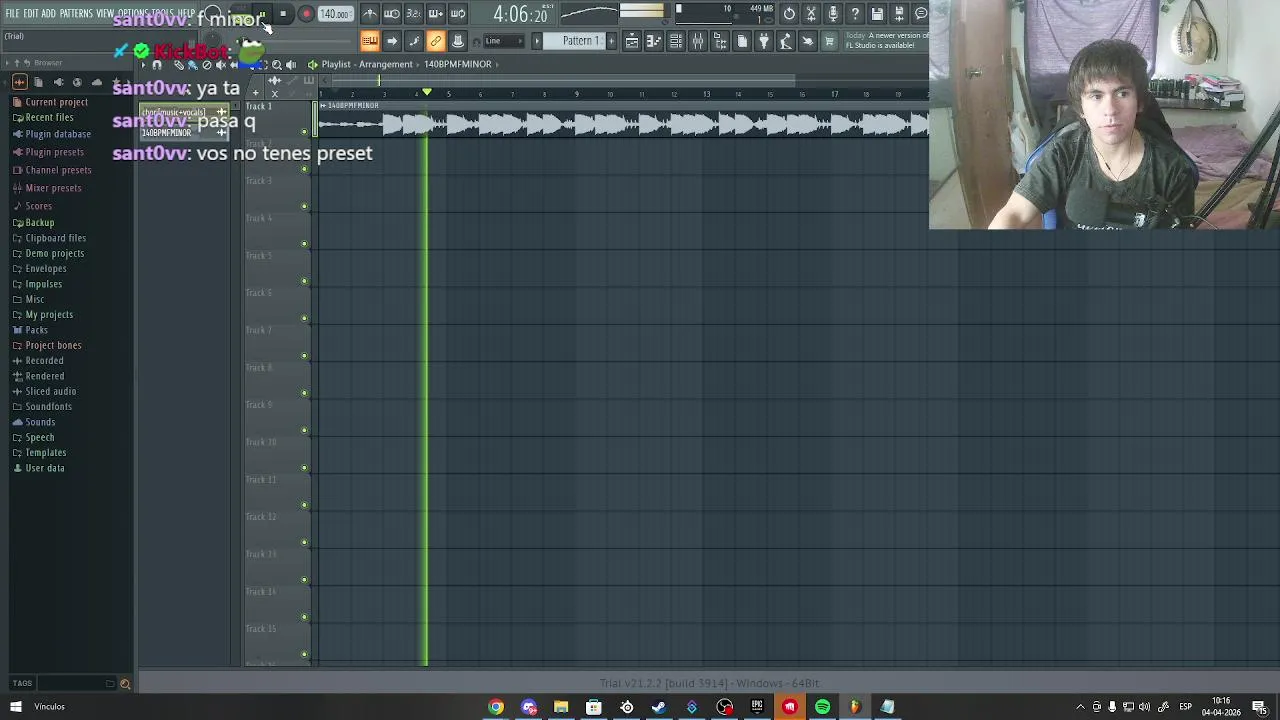Open the ADD menu
The width and height of the screenshot is (1280, 720).
[x=48, y=14]
